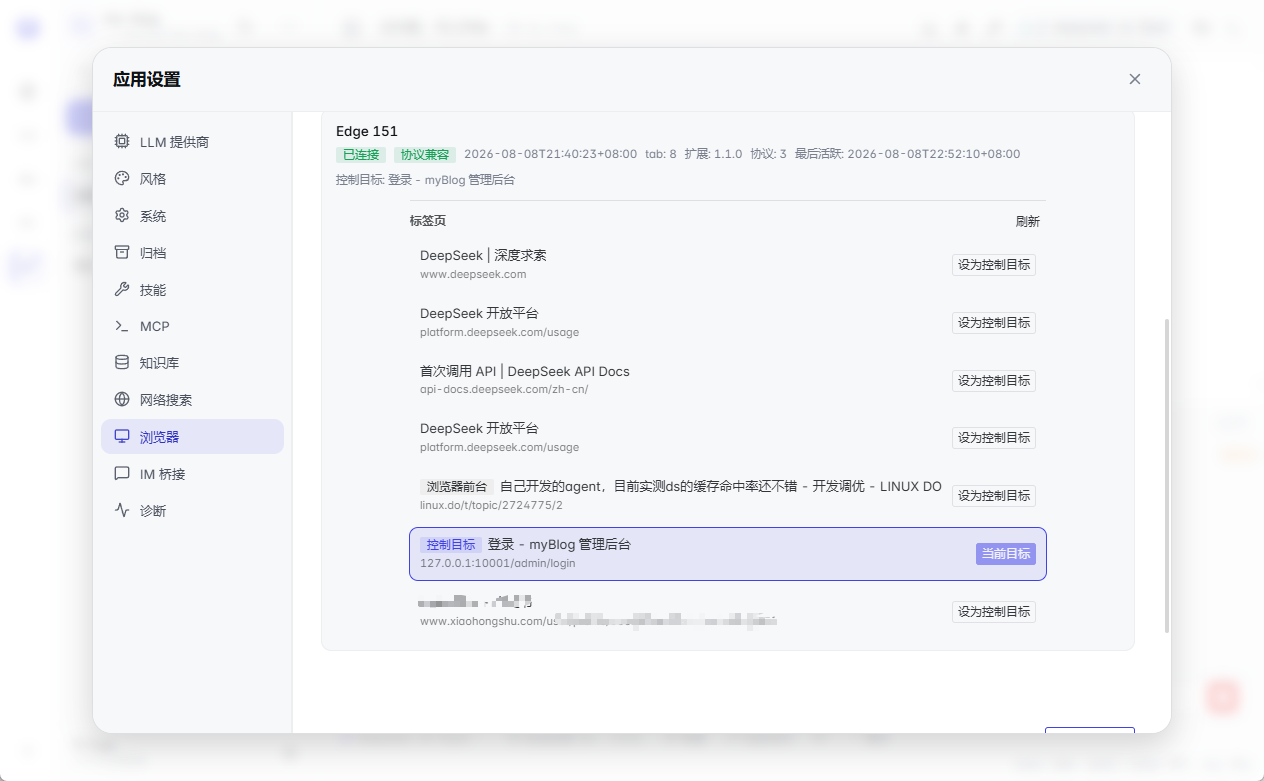Click the MCP terminal prompt icon
The image size is (1264, 781).
pos(122,326)
